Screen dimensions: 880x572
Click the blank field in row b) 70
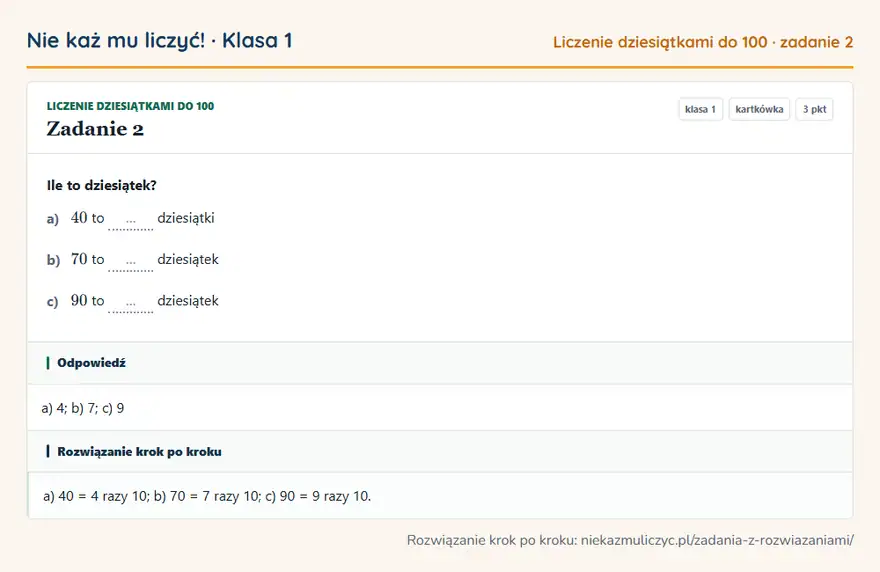pos(131,262)
